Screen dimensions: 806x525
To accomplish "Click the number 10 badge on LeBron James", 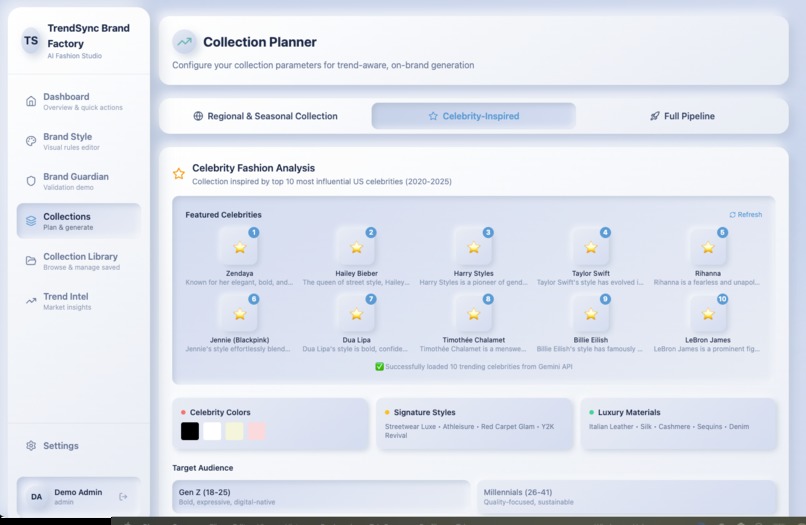I will tap(722, 299).
